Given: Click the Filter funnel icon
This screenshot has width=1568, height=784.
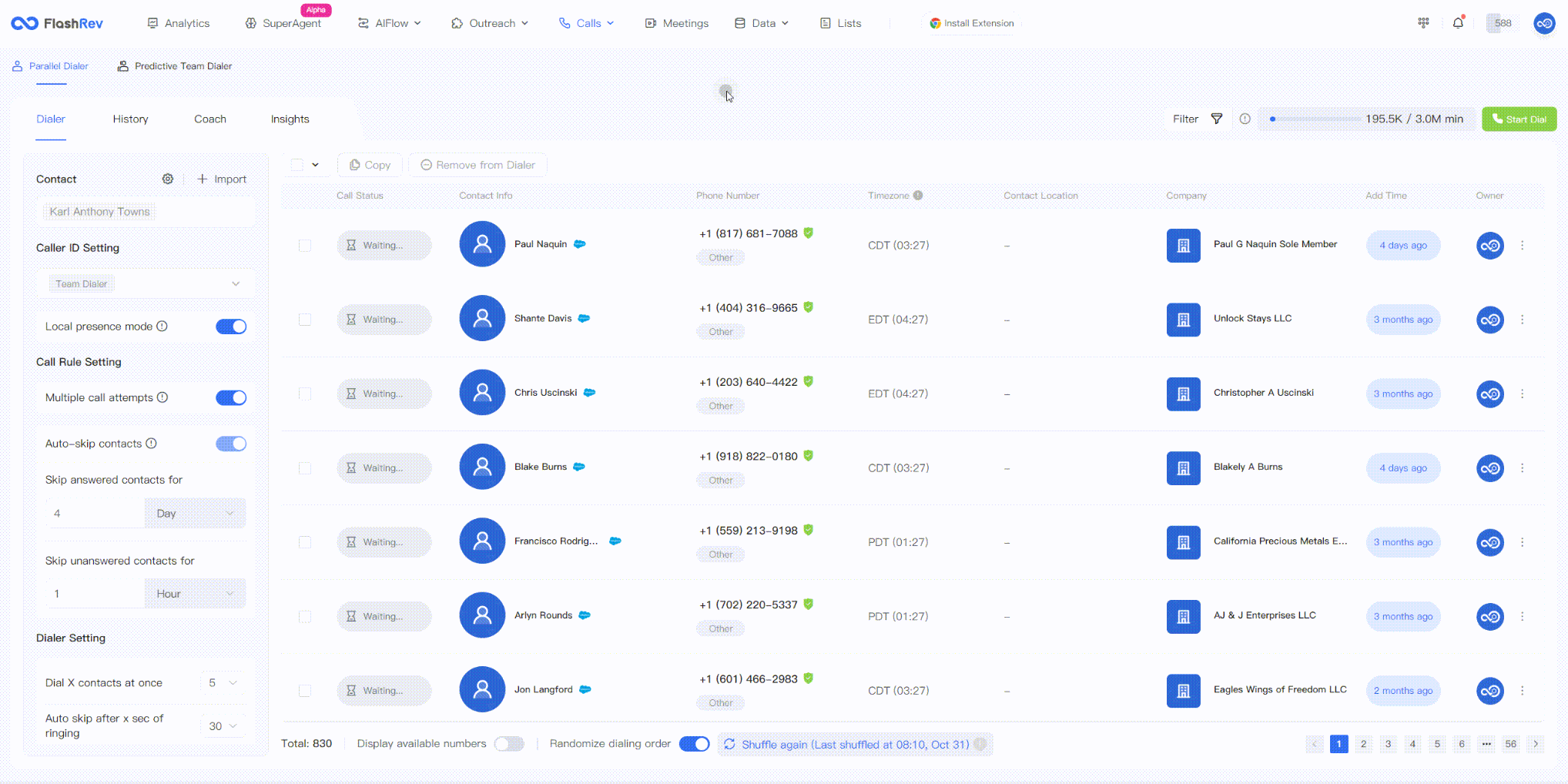Looking at the screenshot, I should 1217,119.
